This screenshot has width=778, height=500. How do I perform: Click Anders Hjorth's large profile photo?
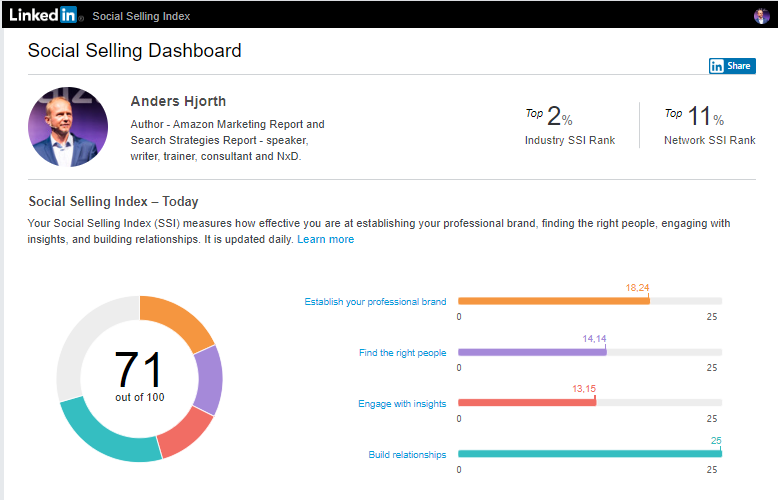point(68,127)
